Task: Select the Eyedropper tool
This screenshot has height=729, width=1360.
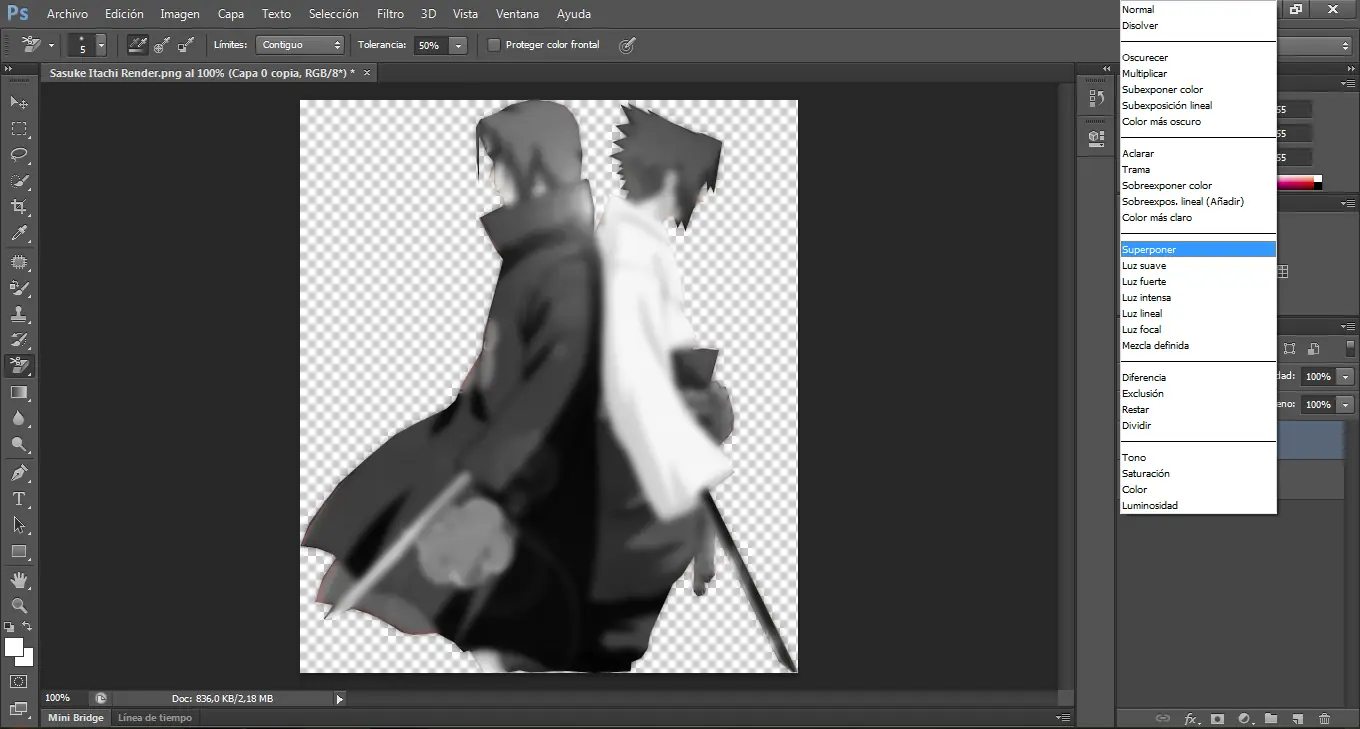Action: point(19,234)
